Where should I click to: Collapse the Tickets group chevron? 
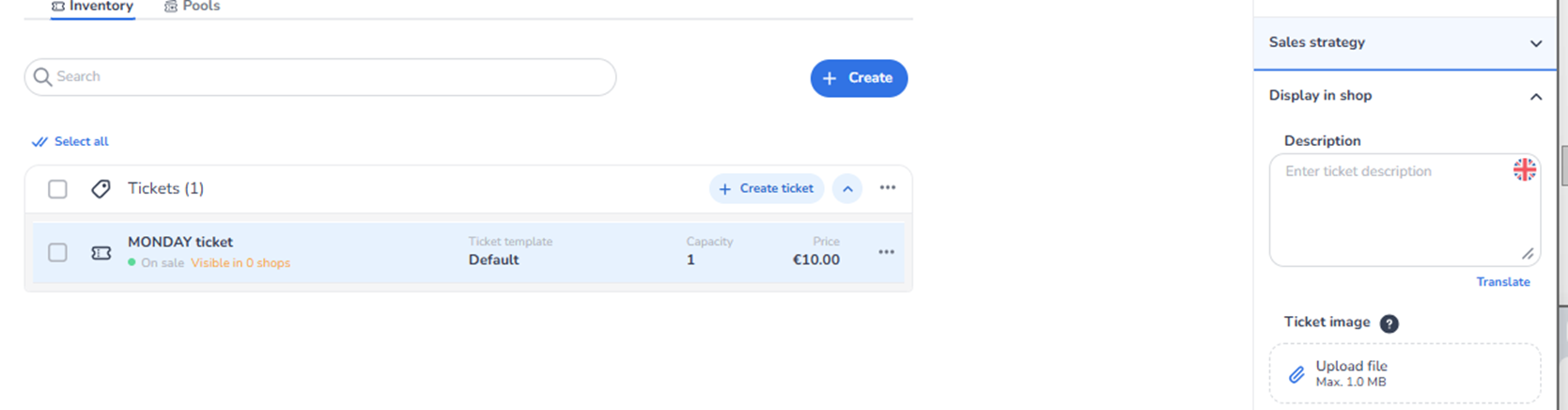[846, 189]
